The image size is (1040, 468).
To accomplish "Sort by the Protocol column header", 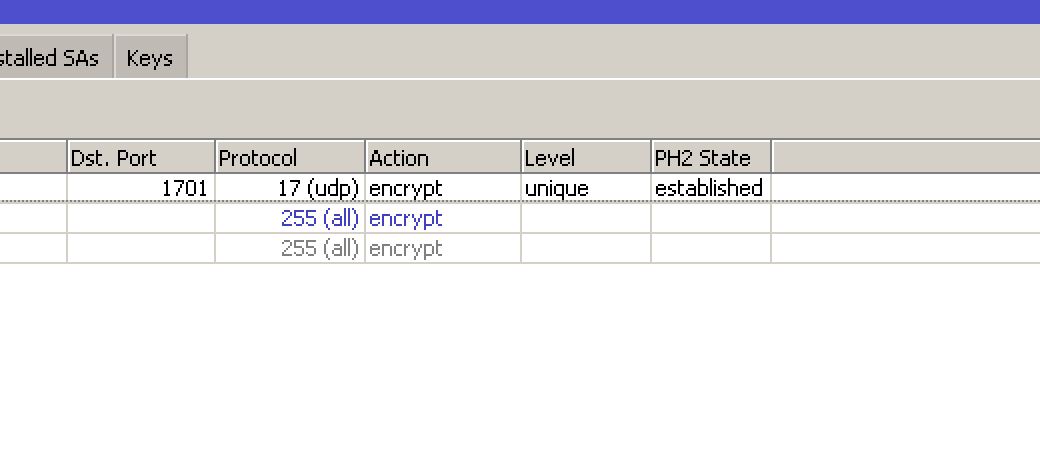I will click(290, 157).
